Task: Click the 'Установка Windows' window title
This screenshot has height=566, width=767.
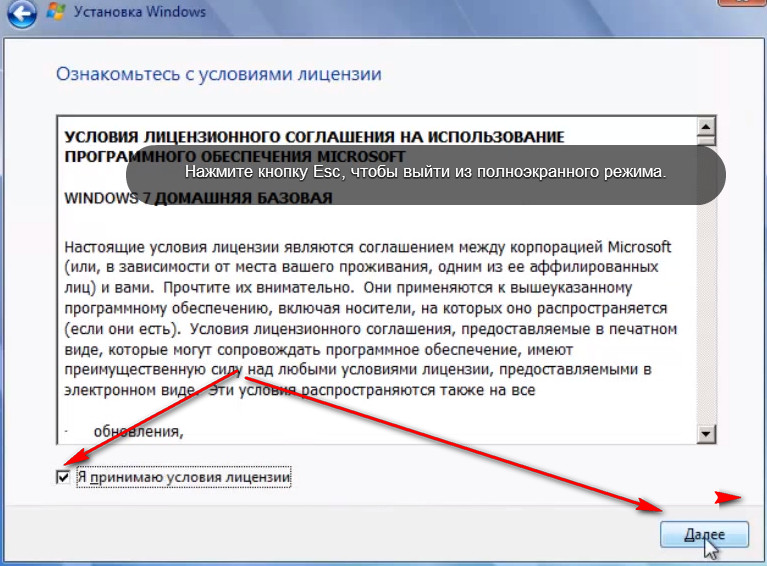Action: click(141, 13)
